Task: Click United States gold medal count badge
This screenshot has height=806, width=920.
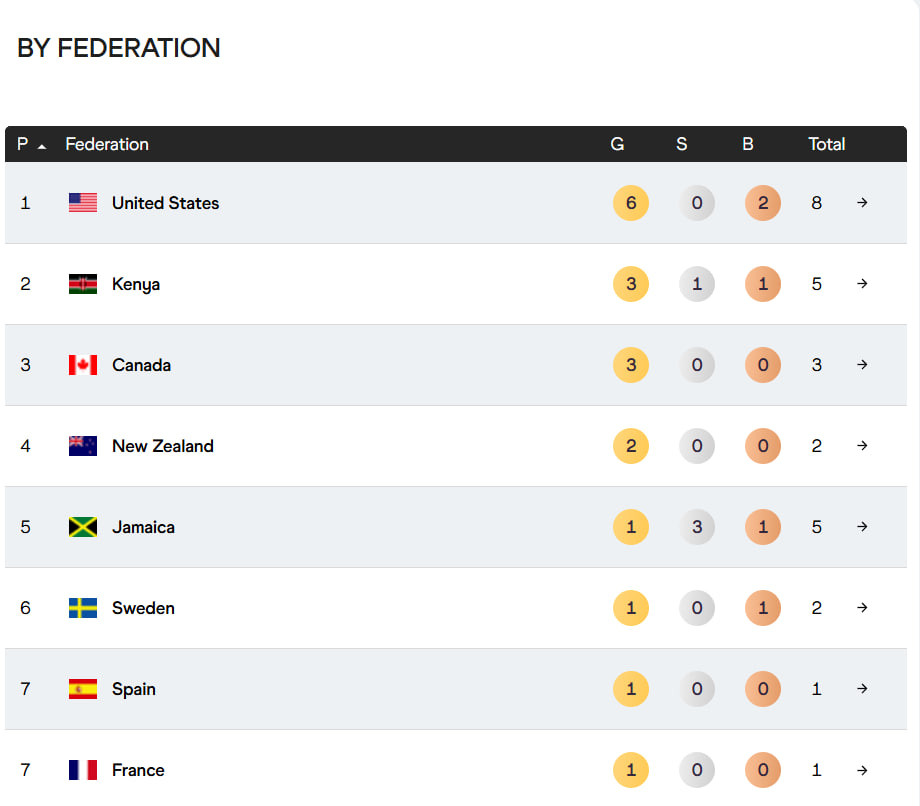Action: click(631, 203)
